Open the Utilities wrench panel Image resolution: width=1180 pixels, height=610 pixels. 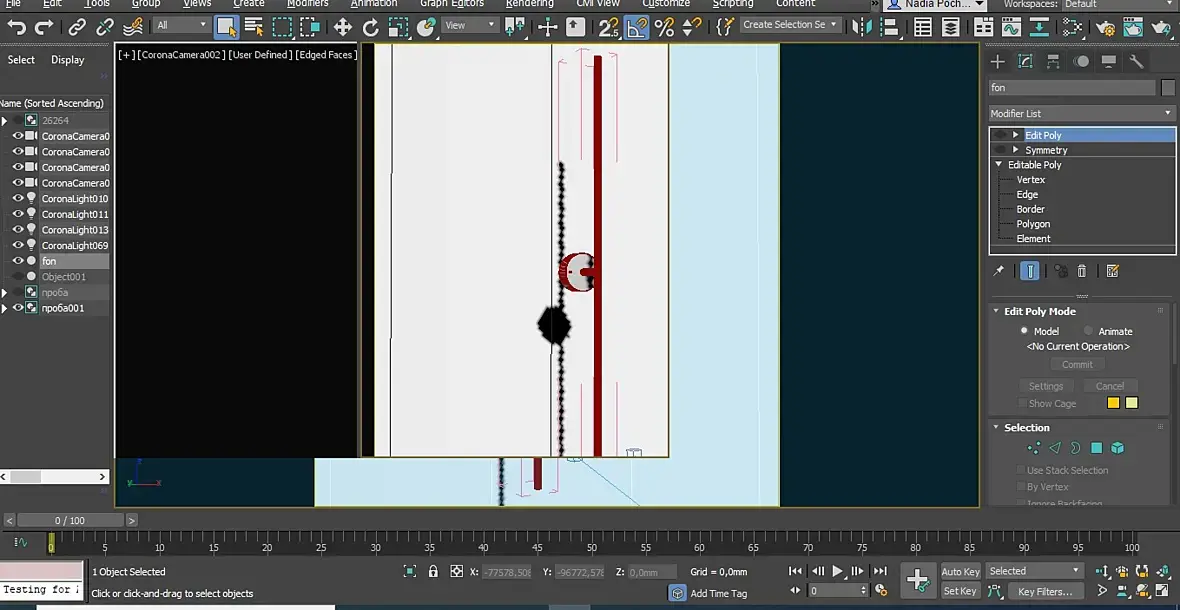[x=1136, y=62]
